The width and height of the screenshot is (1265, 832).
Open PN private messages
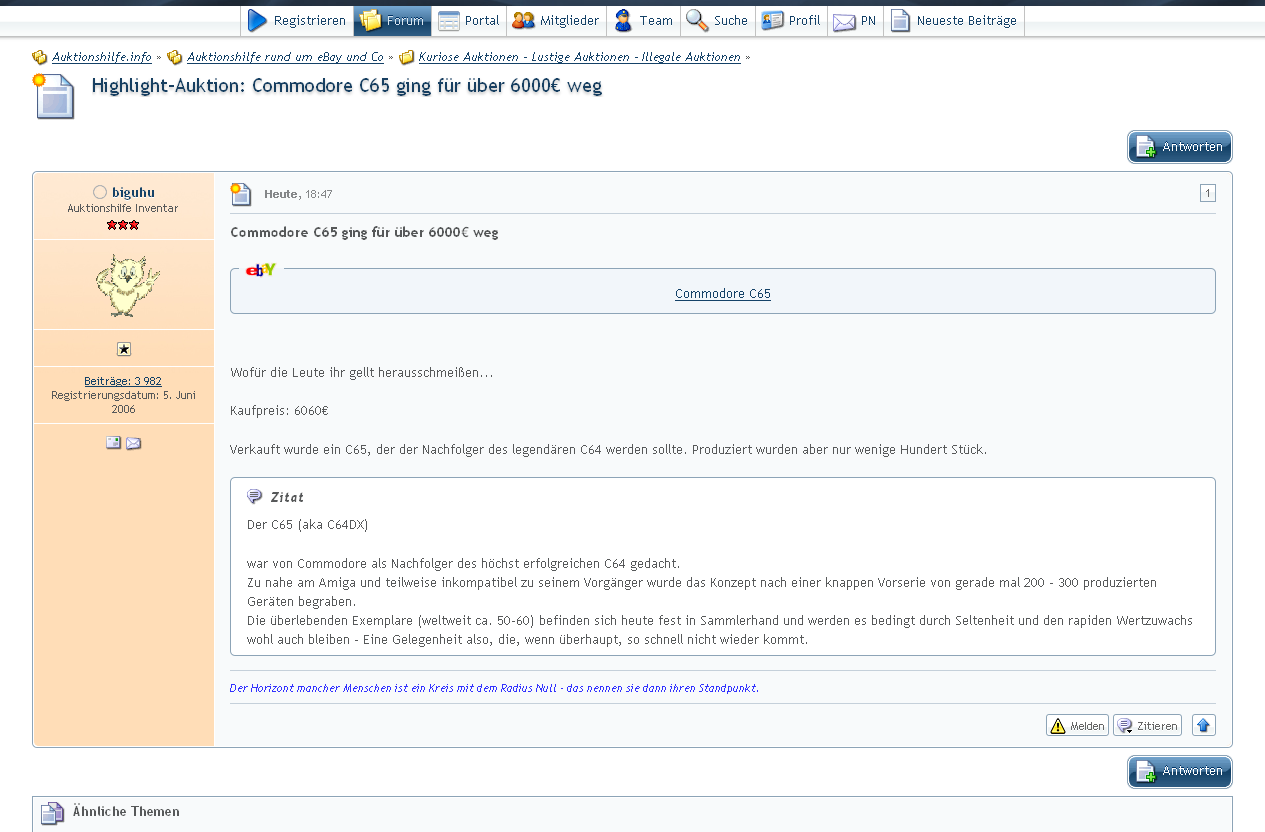(855, 21)
